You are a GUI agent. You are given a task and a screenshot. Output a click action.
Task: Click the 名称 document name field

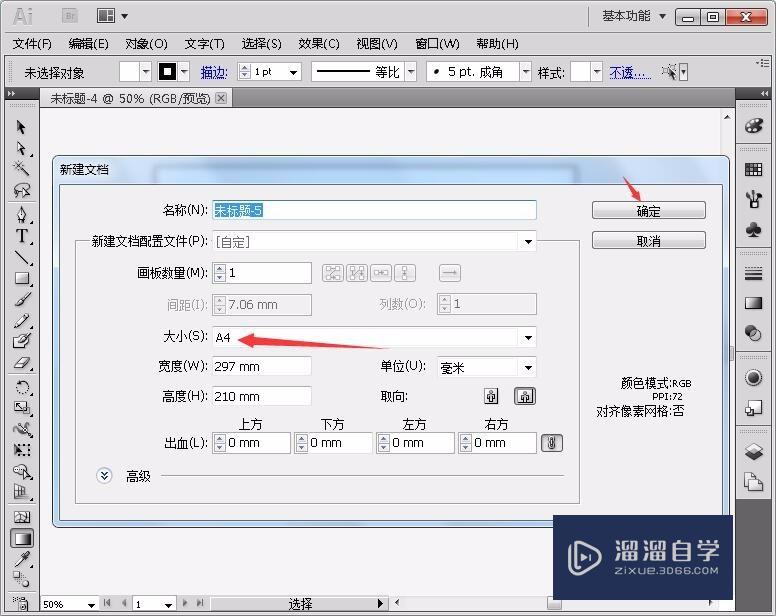(x=374, y=210)
